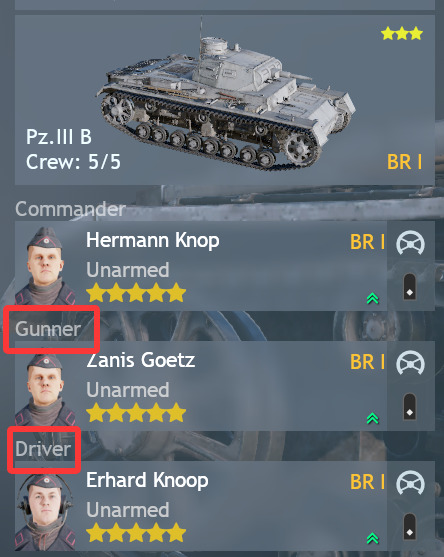This screenshot has height=557, width=444.
Task: Select Erhard Knoop's portrait with headset
Action: 45,512
